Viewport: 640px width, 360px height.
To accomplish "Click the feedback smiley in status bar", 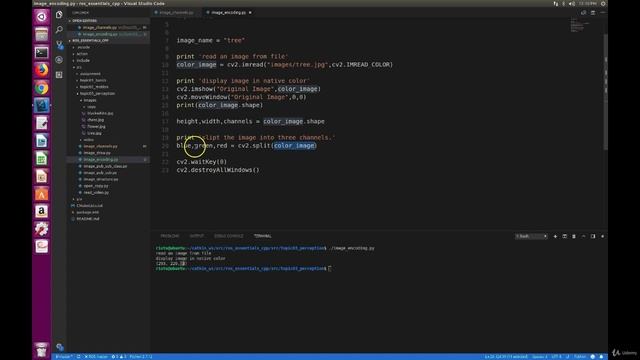I will tap(593, 357).
